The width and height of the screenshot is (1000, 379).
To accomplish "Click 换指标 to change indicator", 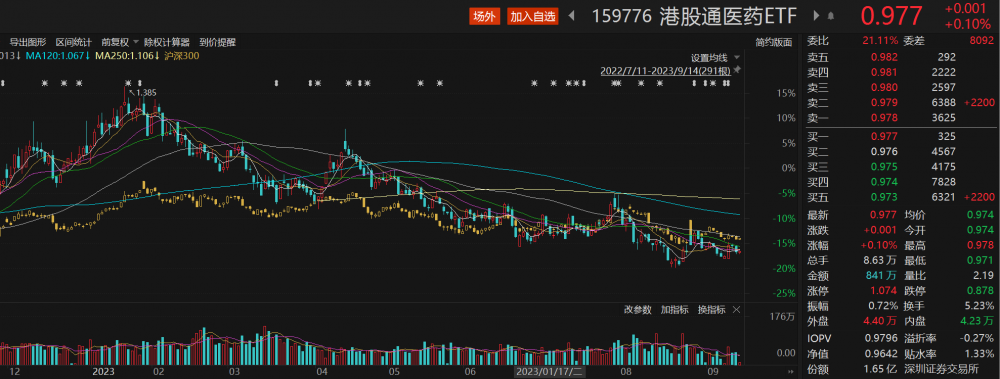I will (x=711, y=310).
